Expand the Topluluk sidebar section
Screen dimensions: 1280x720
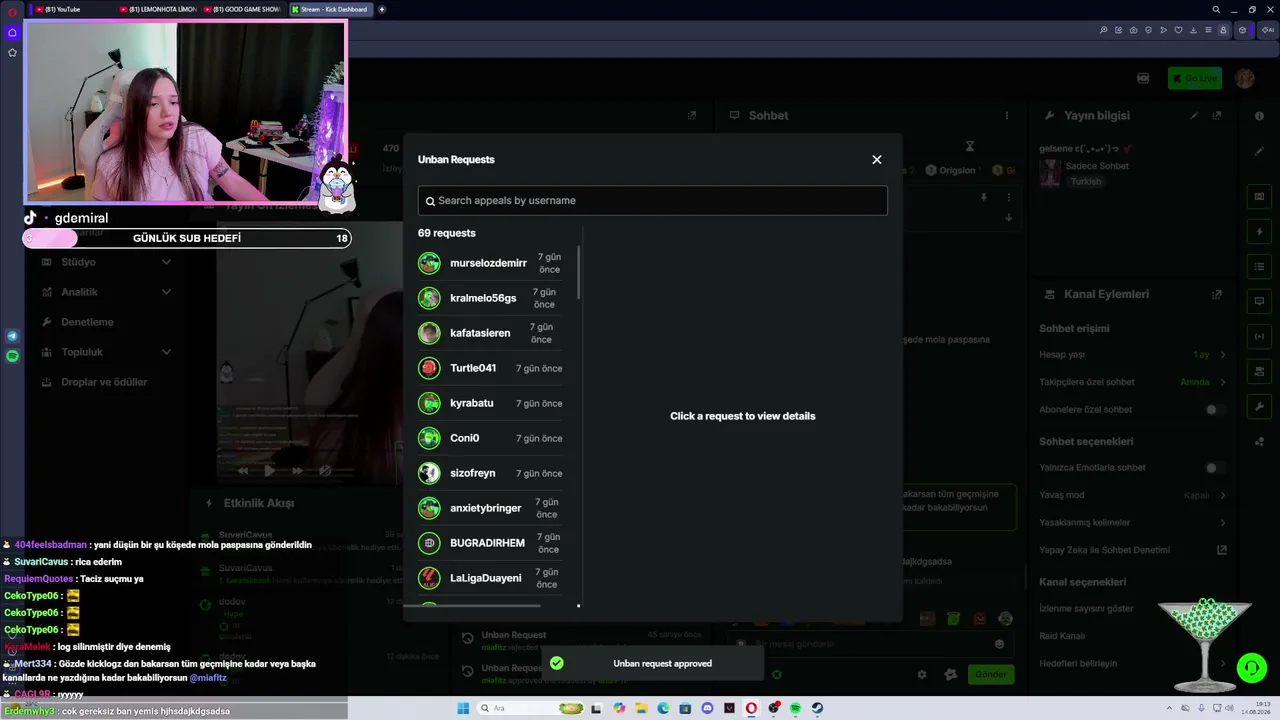[x=106, y=352]
